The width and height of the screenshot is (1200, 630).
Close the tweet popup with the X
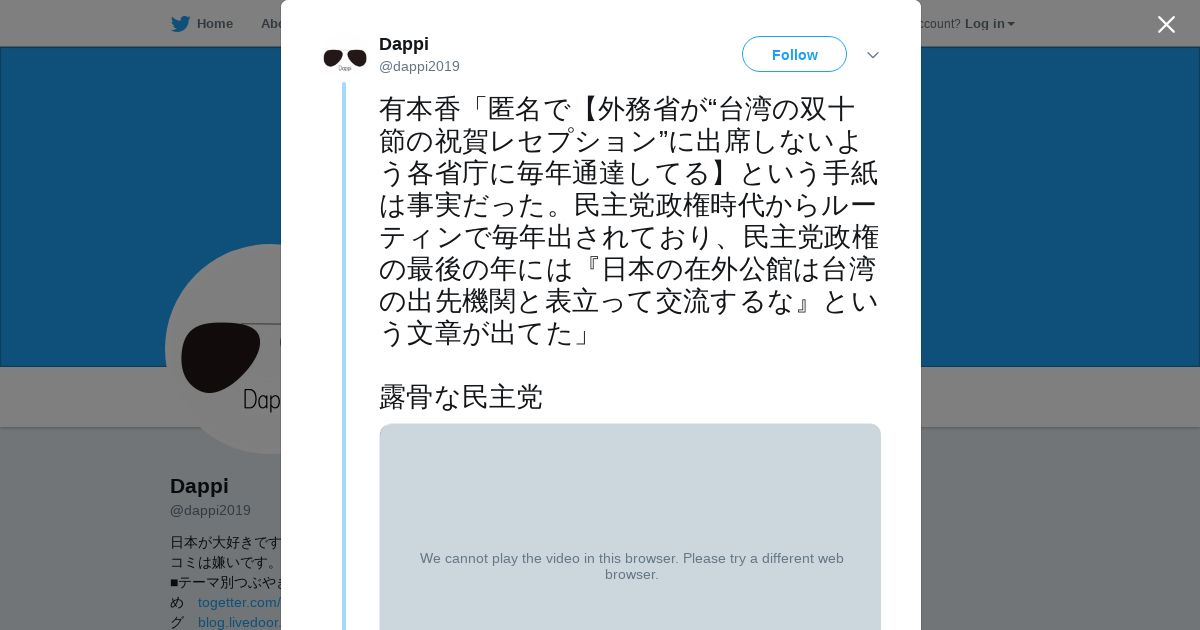[1166, 25]
